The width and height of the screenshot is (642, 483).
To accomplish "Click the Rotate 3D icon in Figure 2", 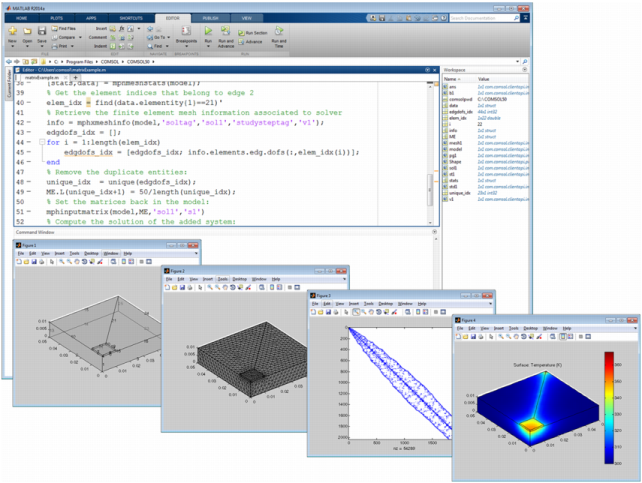I will (x=233, y=288).
